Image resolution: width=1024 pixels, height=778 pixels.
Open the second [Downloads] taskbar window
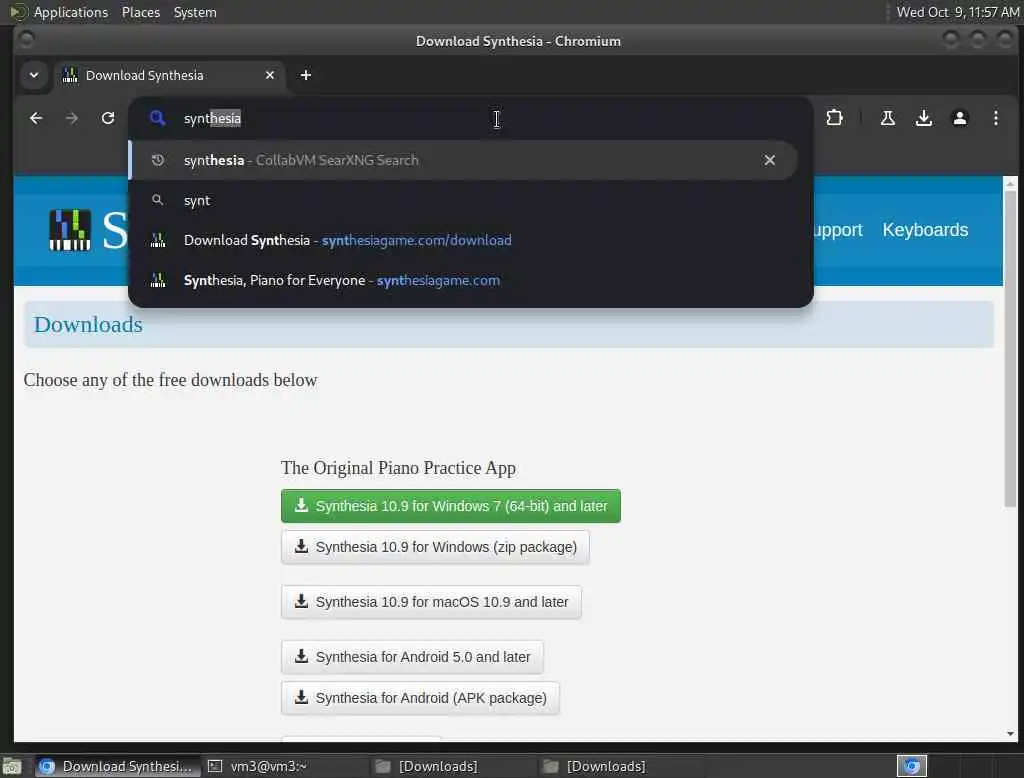click(x=621, y=766)
